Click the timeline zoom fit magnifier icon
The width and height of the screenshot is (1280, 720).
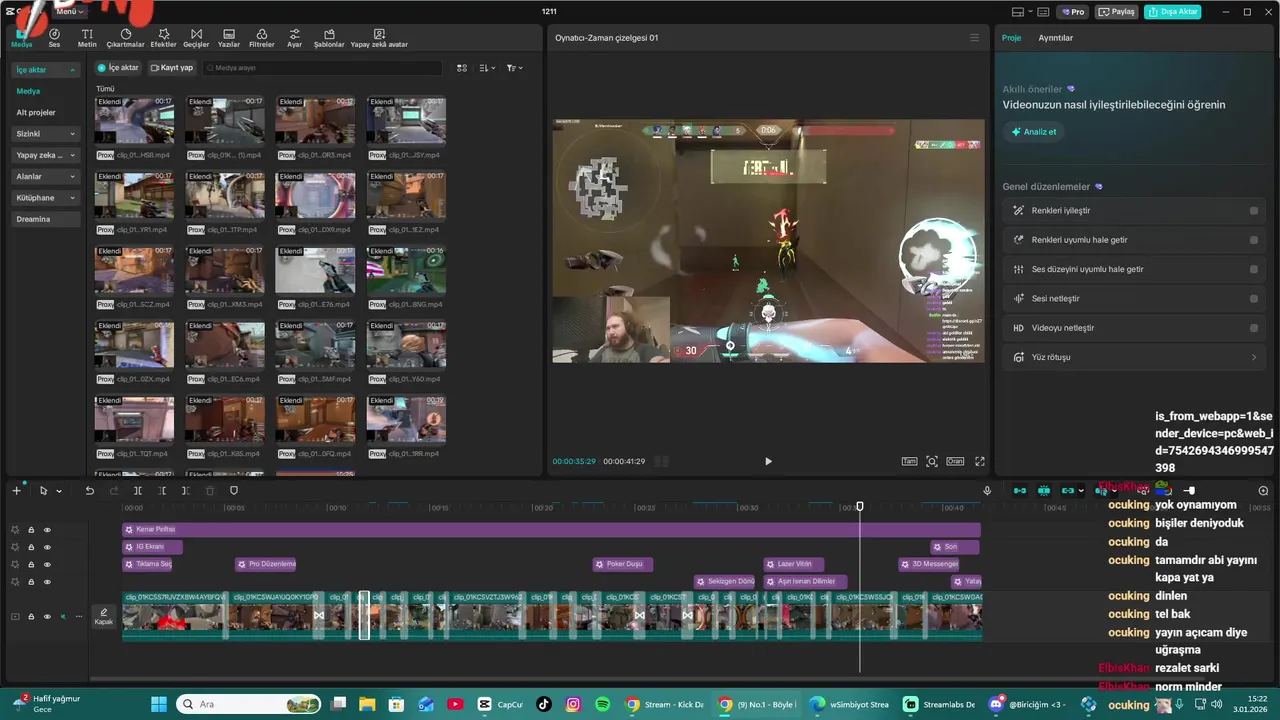[x=1263, y=491]
